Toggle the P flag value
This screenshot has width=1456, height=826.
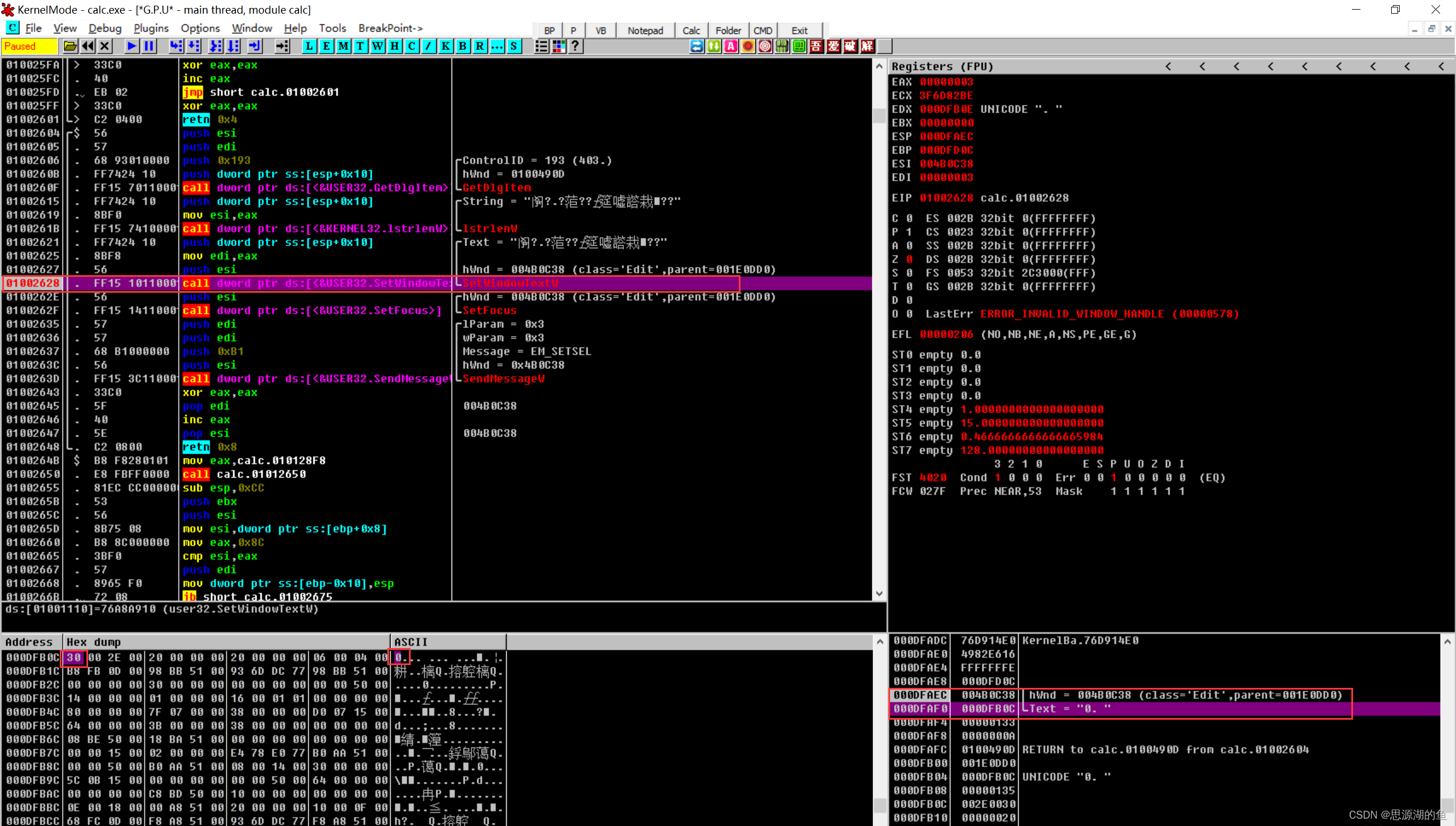[x=909, y=232]
